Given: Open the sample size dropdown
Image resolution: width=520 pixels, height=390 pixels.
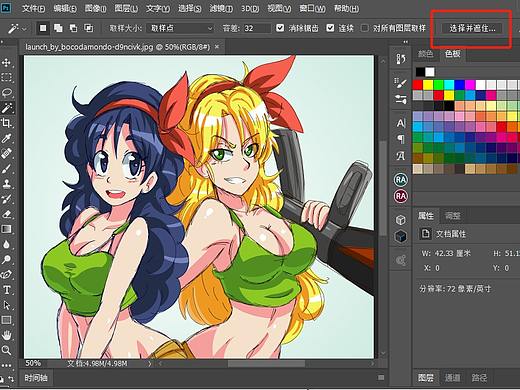Looking at the screenshot, I should tap(181, 28).
